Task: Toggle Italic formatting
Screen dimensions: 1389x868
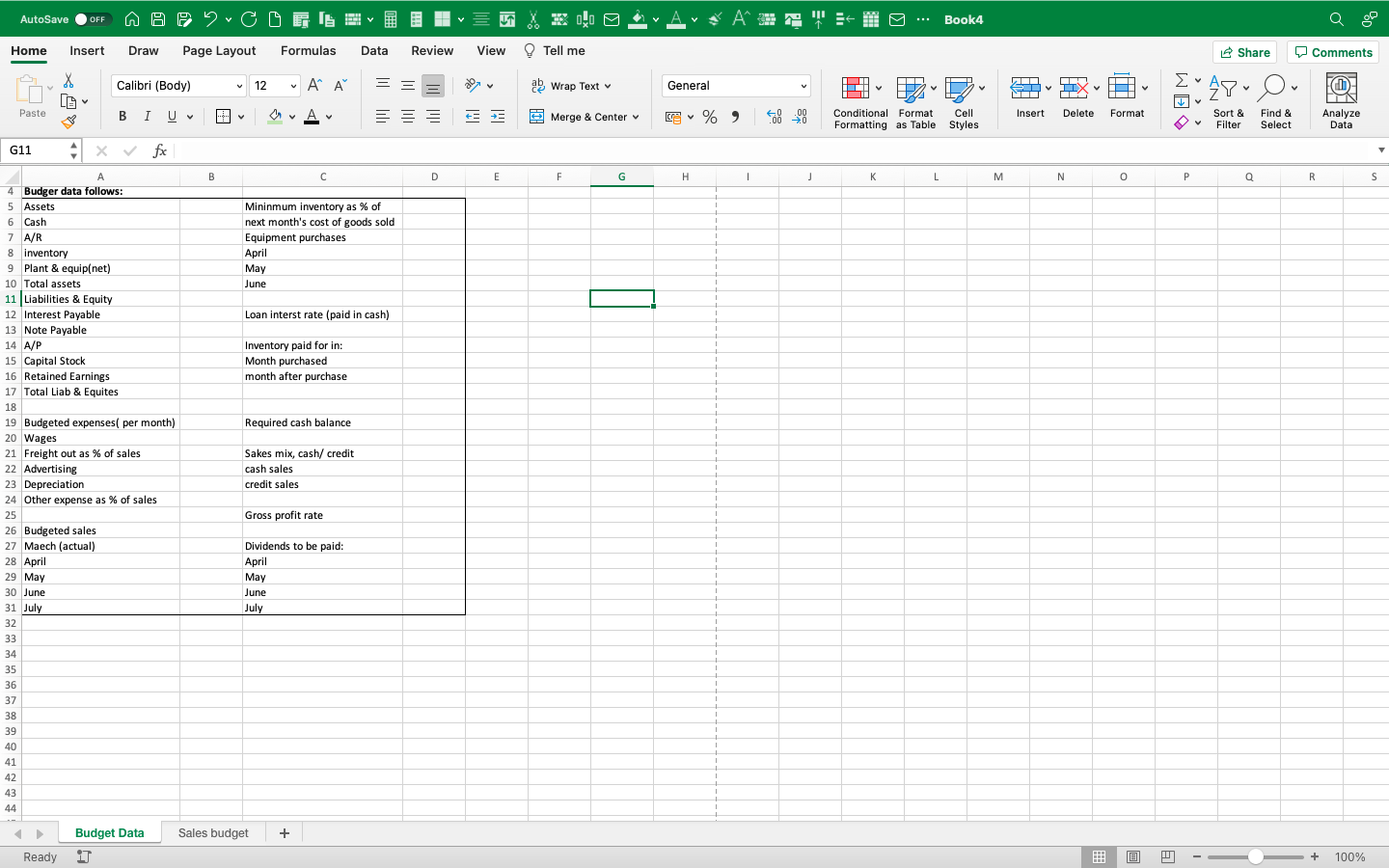Action: tap(148, 117)
